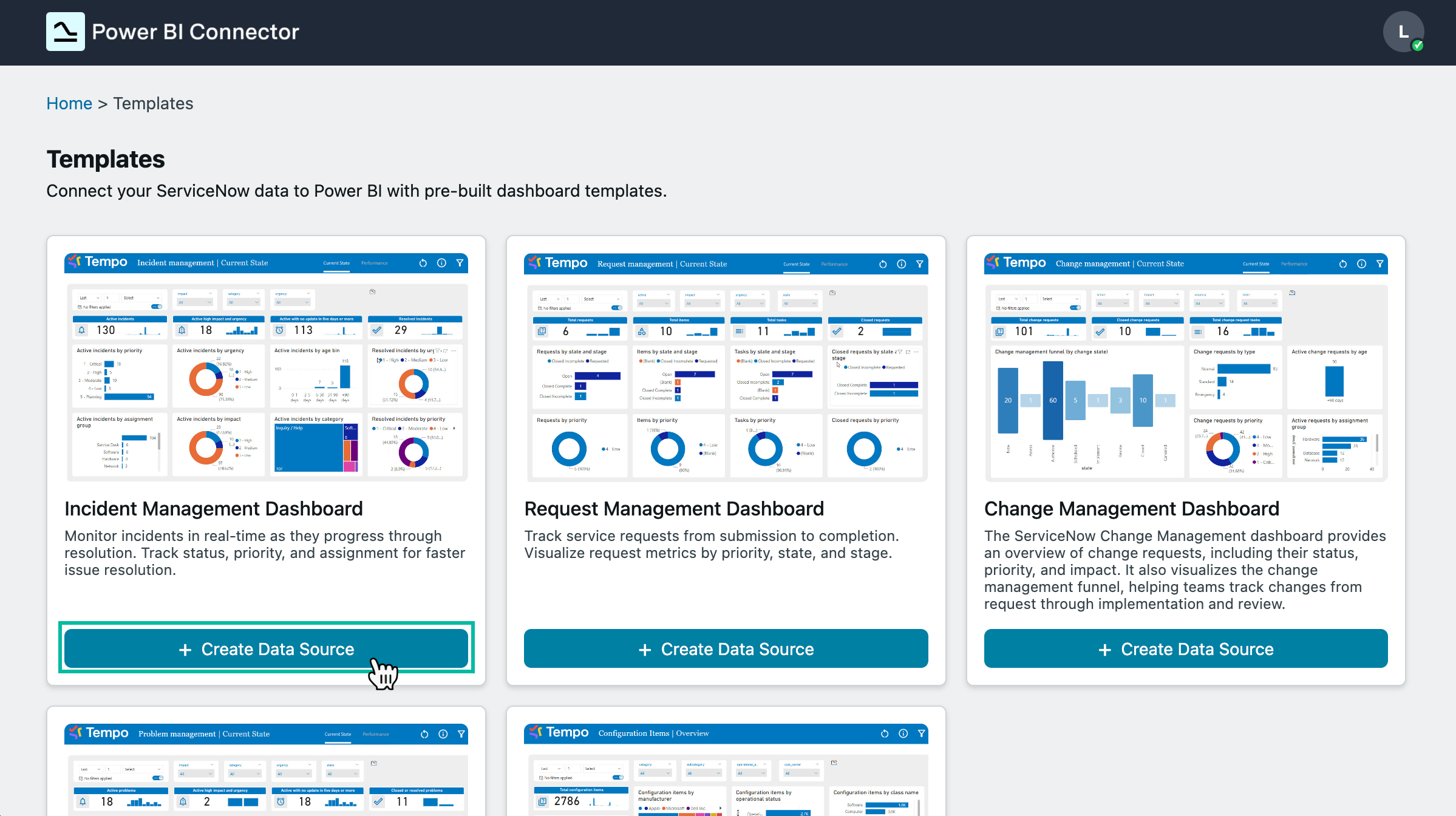The height and width of the screenshot is (816, 1456).
Task: Click the Power BI Connector logo icon
Action: point(66,32)
